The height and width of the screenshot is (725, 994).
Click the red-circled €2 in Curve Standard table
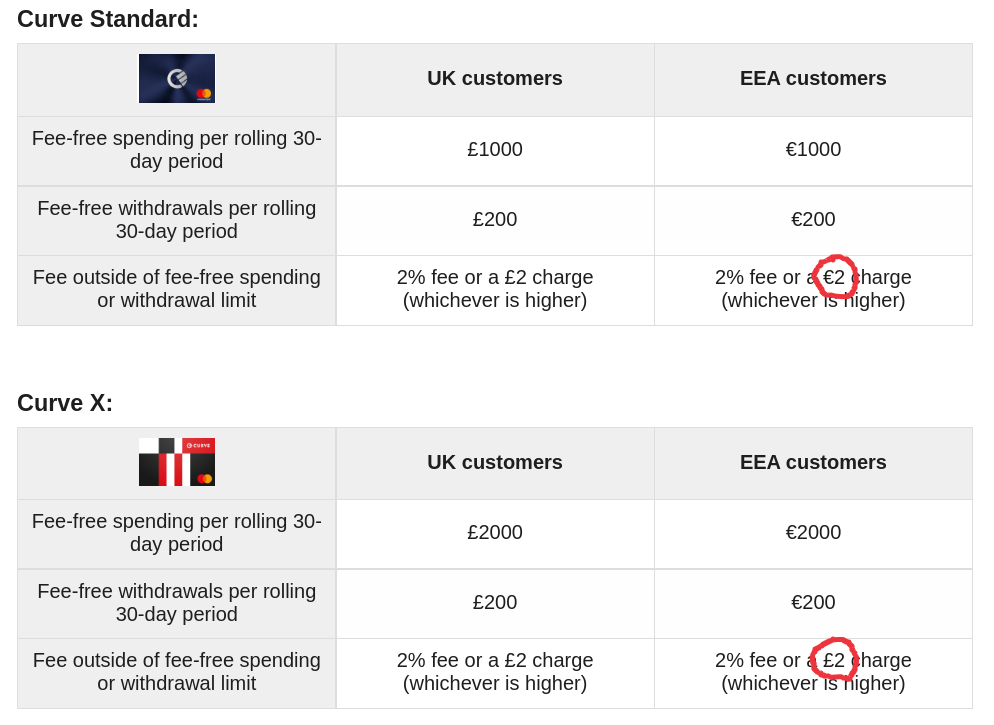(x=834, y=277)
